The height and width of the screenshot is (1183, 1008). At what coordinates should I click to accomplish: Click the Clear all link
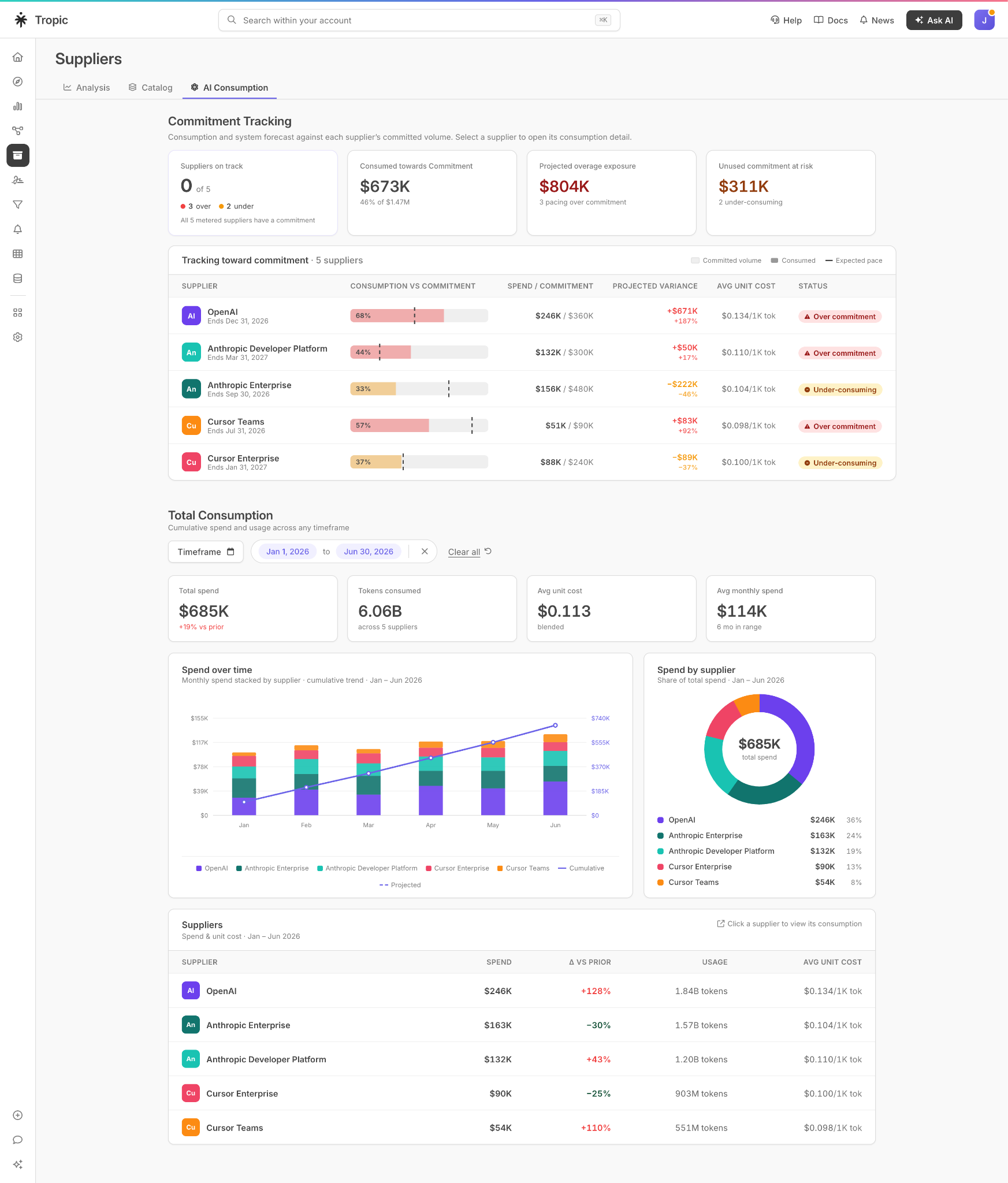tap(464, 552)
